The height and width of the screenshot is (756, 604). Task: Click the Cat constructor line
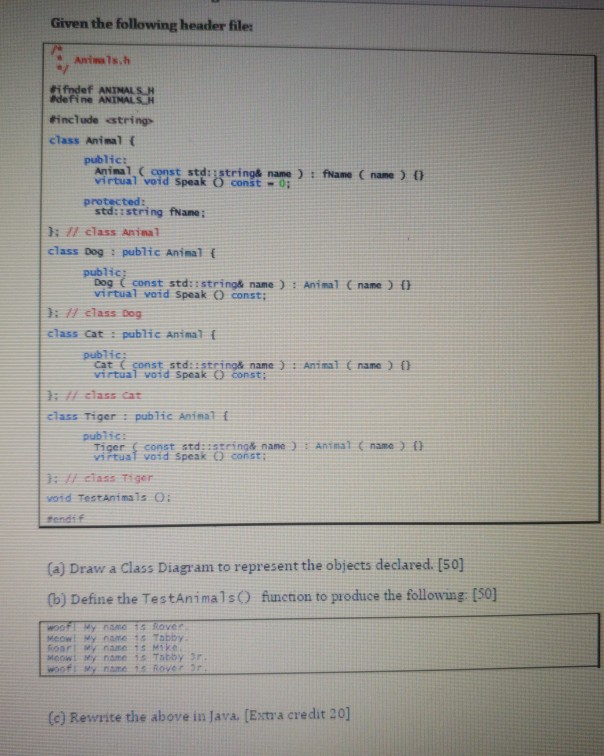click(x=252, y=365)
